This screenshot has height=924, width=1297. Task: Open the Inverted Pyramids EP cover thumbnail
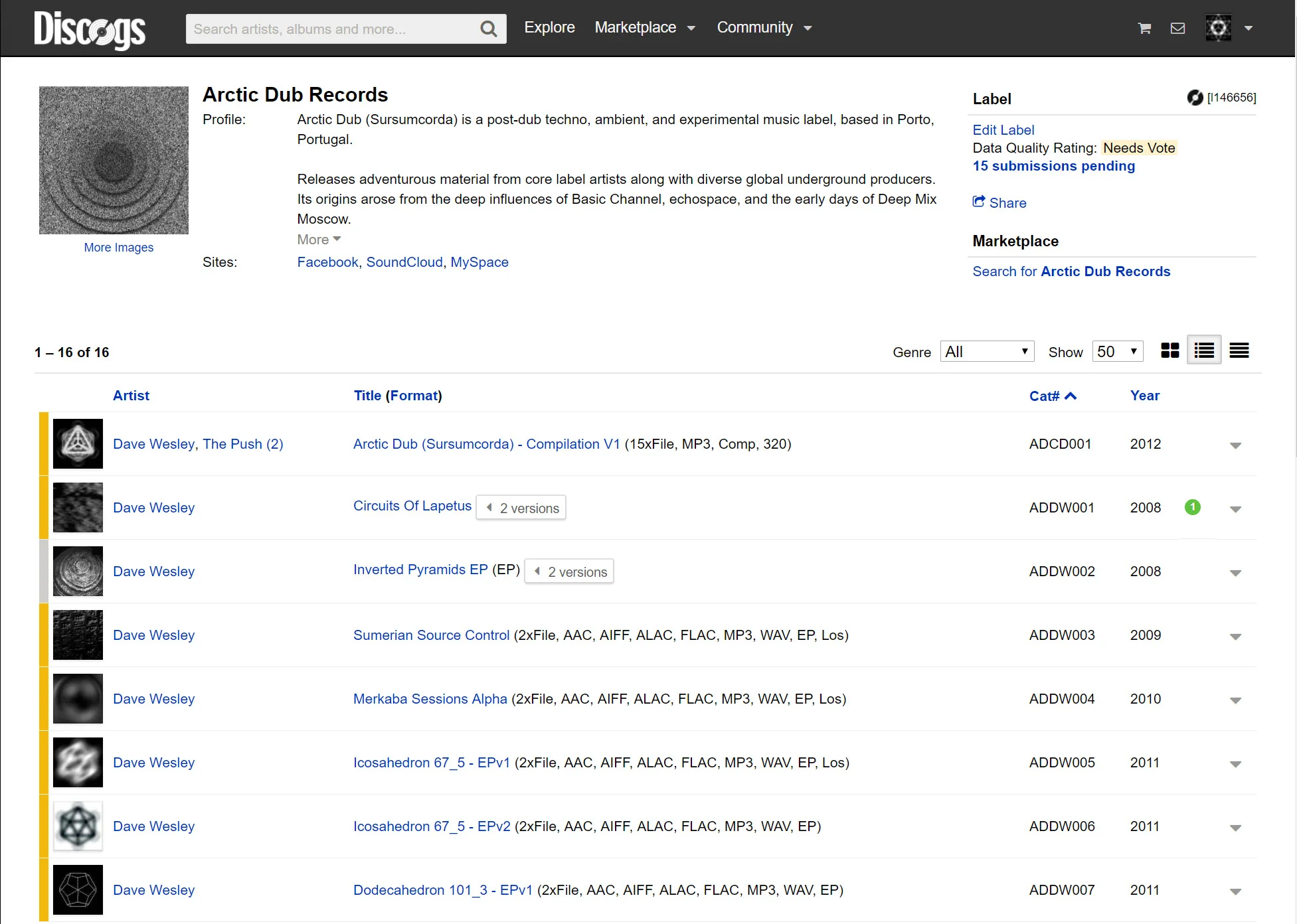[78, 571]
